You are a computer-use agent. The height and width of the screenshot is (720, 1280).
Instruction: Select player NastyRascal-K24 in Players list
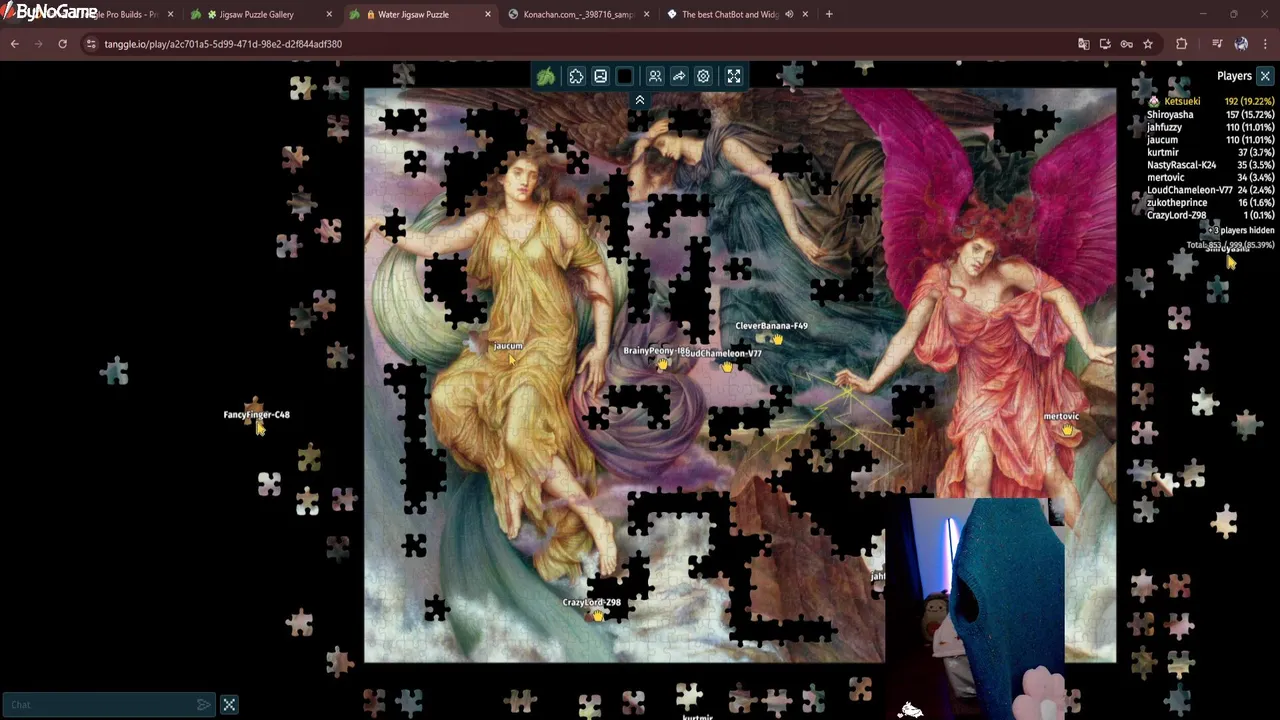point(1182,165)
